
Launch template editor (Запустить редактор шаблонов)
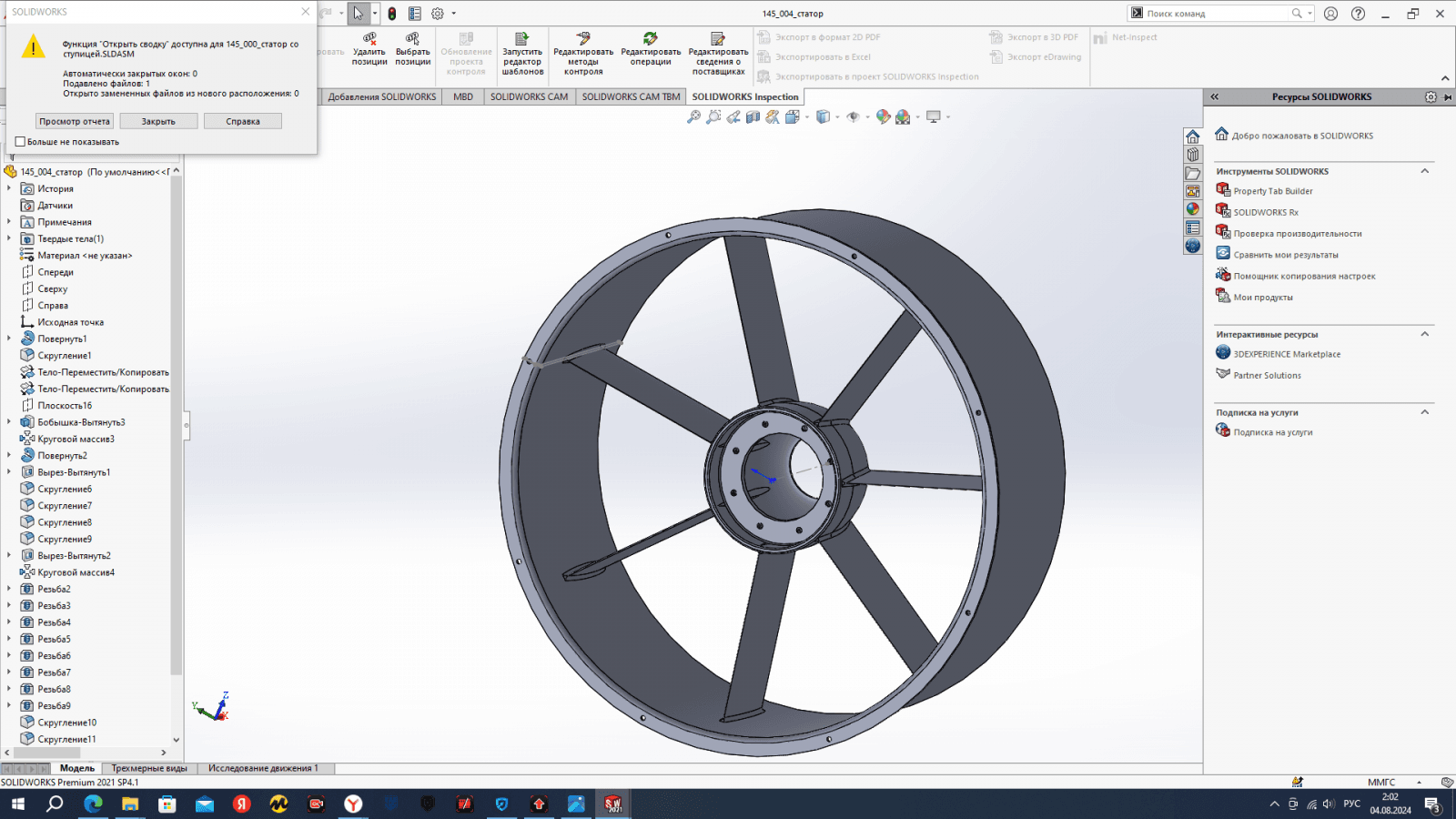click(522, 40)
